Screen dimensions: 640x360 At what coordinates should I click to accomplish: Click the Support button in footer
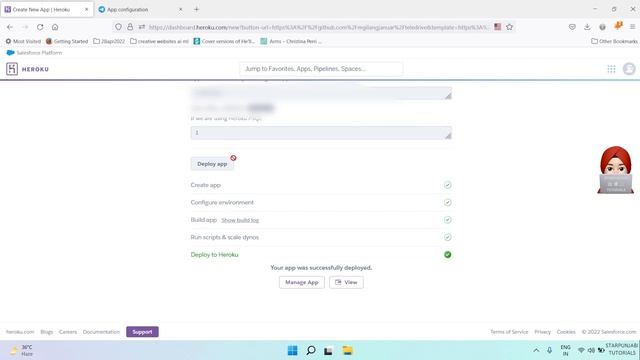point(142,332)
